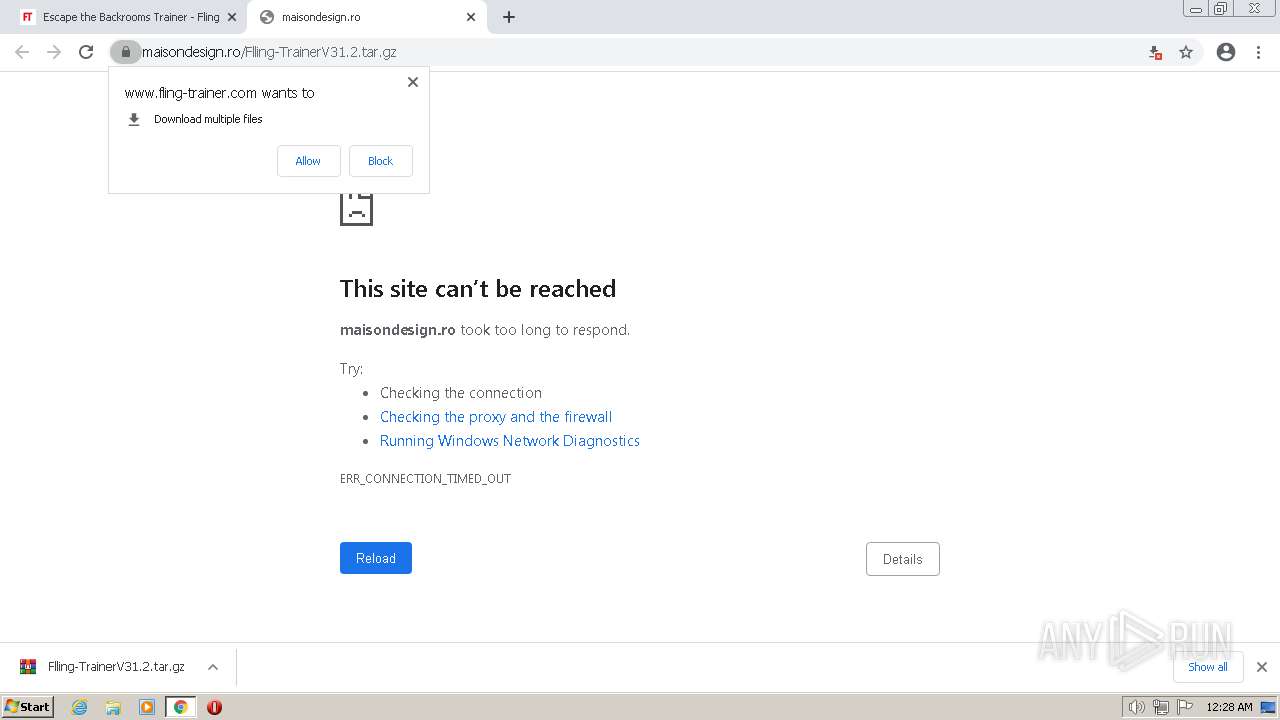Open media player icon in taskbar
The image size is (1280, 720).
[x=147, y=707]
